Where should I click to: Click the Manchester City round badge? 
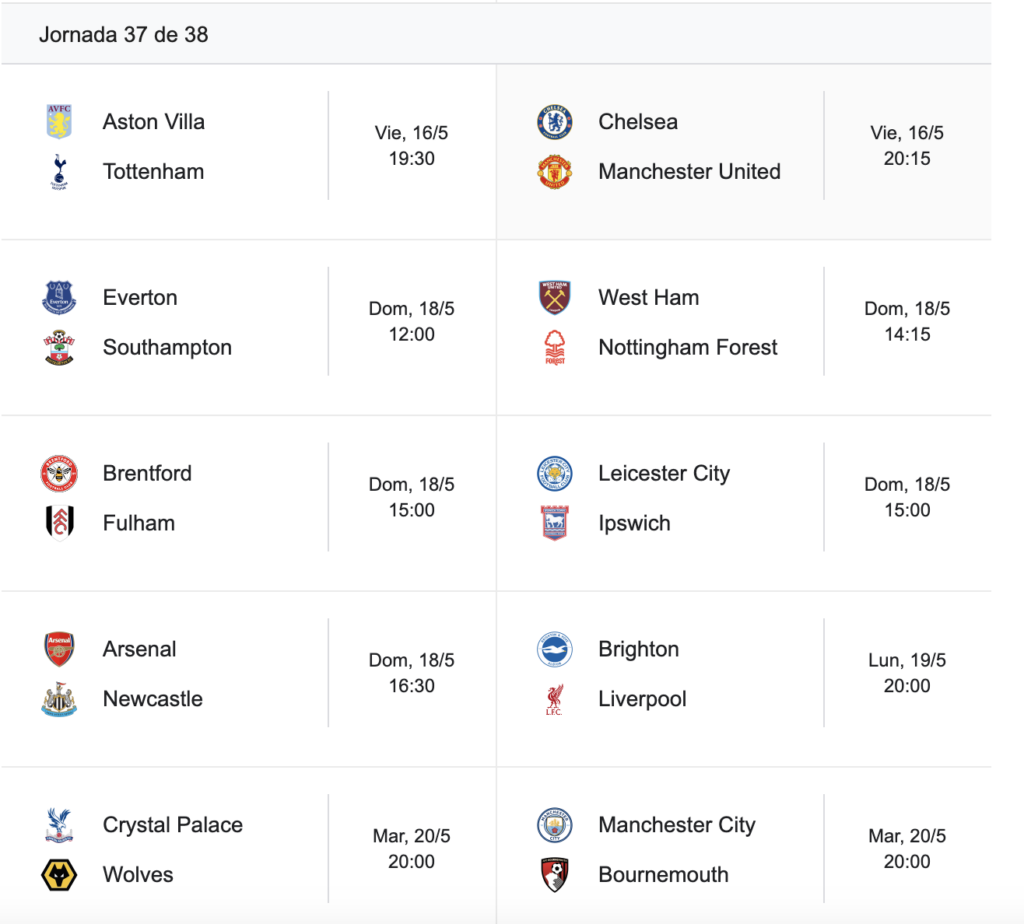[554, 825]
